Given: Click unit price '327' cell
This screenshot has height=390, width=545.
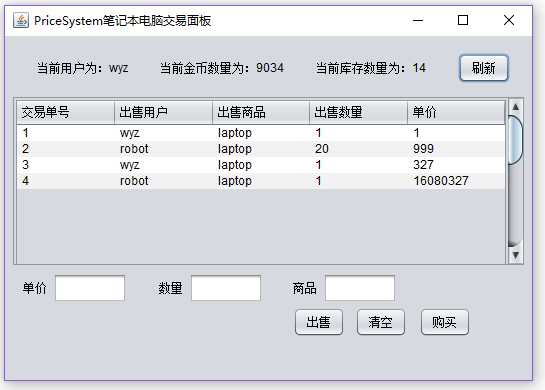Looking at the screenshot, I should pos(456,165).
